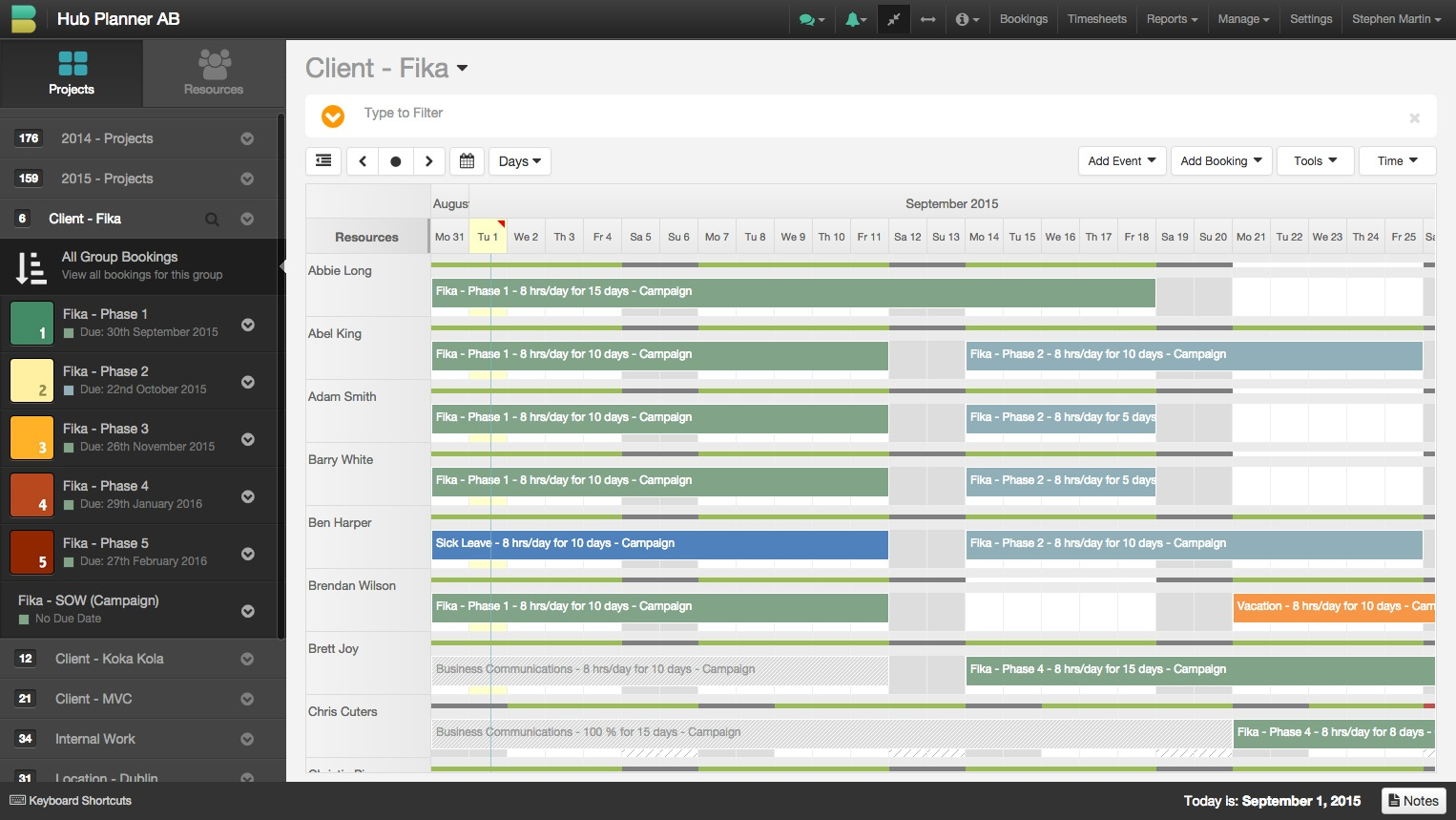1456x820 pixels.
Task: Open options for Fika - Phase 4
Action: (248, 496)
